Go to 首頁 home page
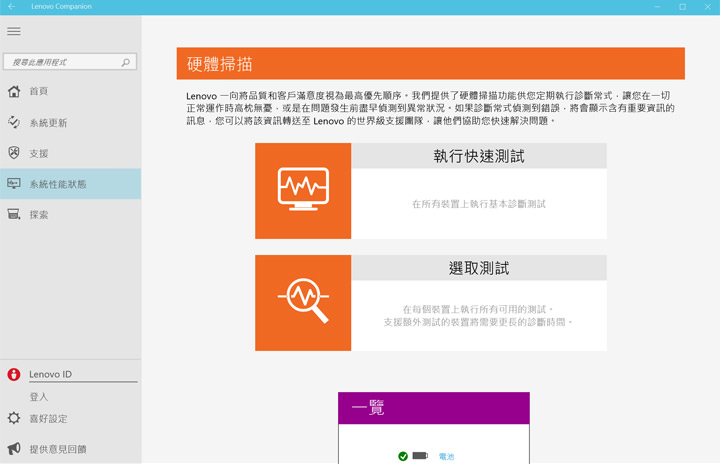This screenshot has width=720, height=464. [x=38, y=92]
